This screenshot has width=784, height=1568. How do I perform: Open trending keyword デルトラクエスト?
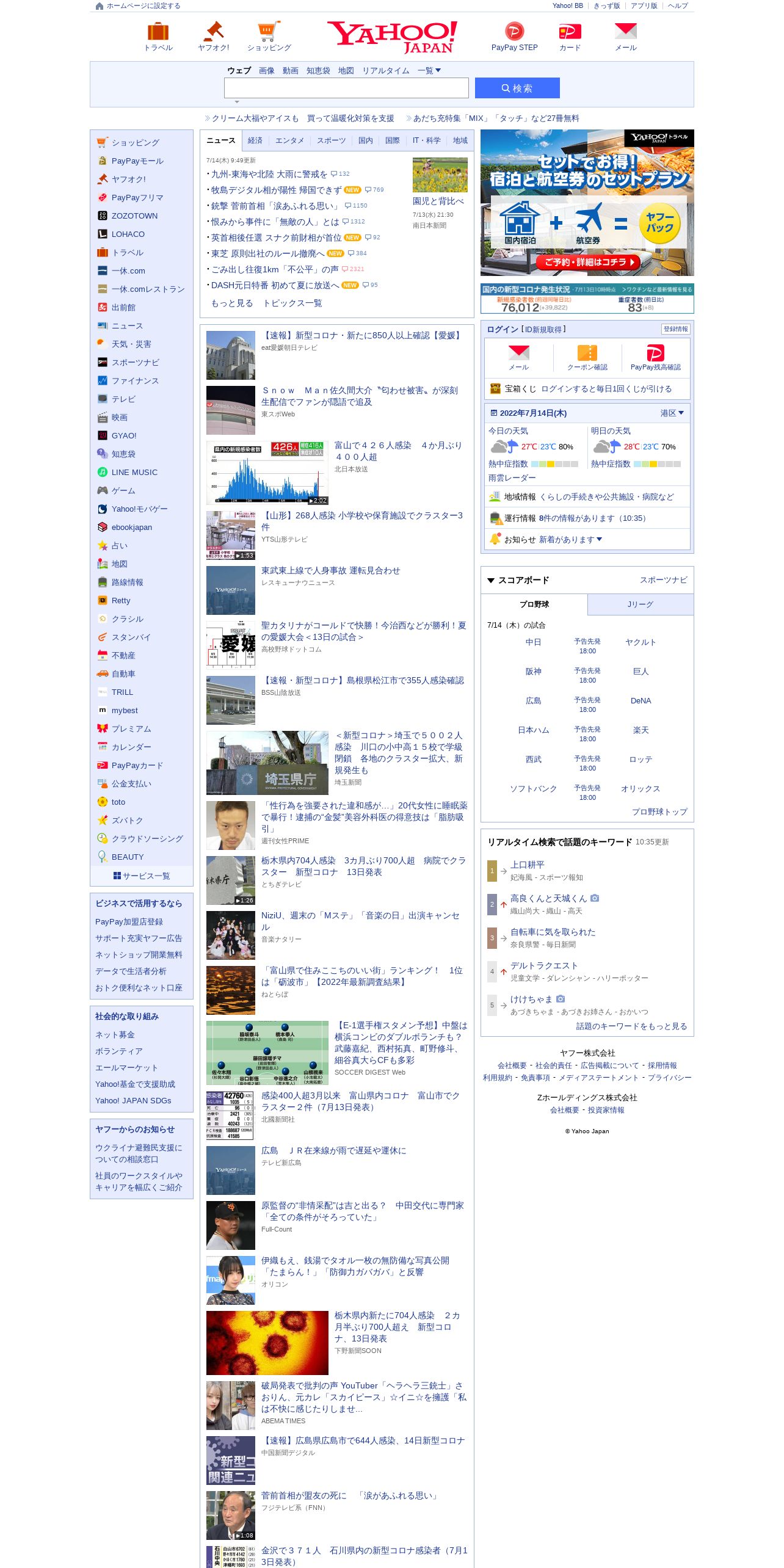click(544, 966)
